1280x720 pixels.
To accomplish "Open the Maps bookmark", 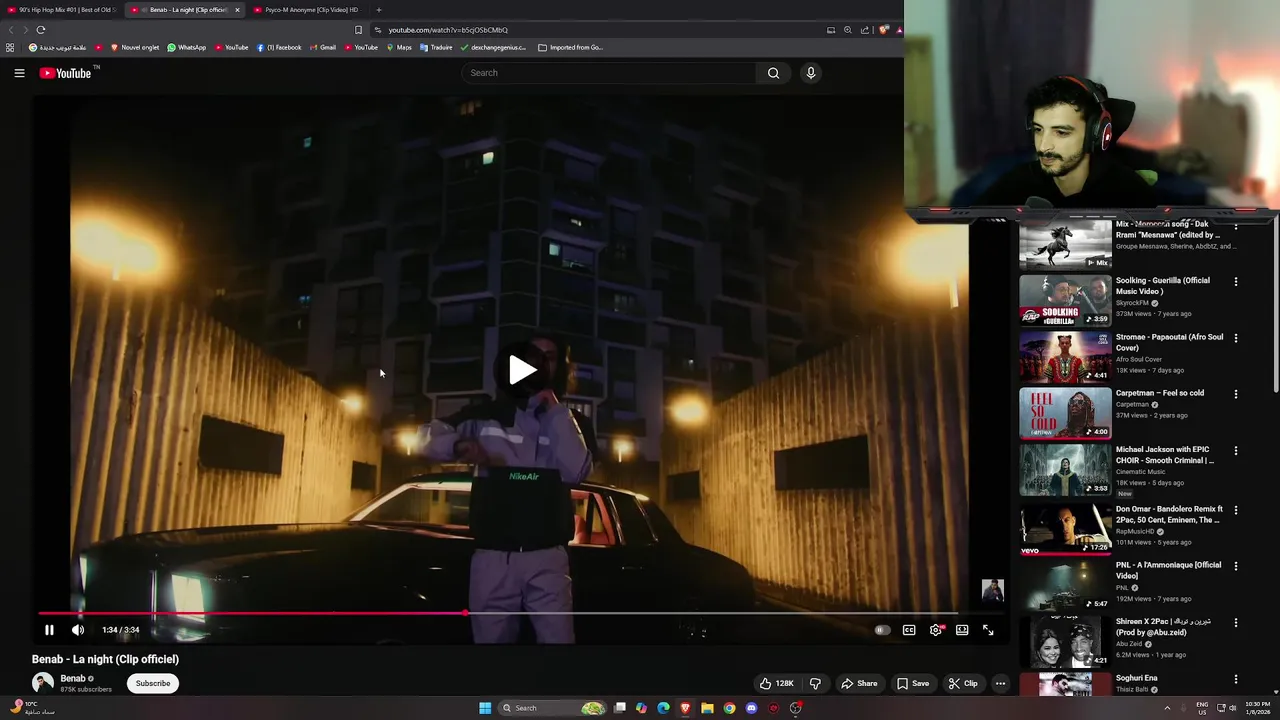I will click(399, 47).
